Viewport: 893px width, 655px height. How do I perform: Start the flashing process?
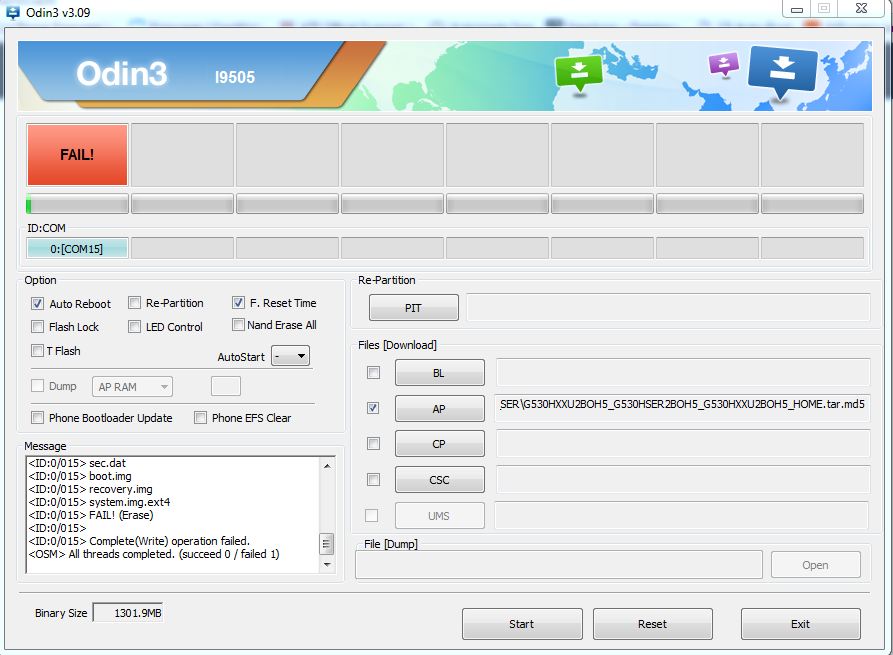click(522, 624)
